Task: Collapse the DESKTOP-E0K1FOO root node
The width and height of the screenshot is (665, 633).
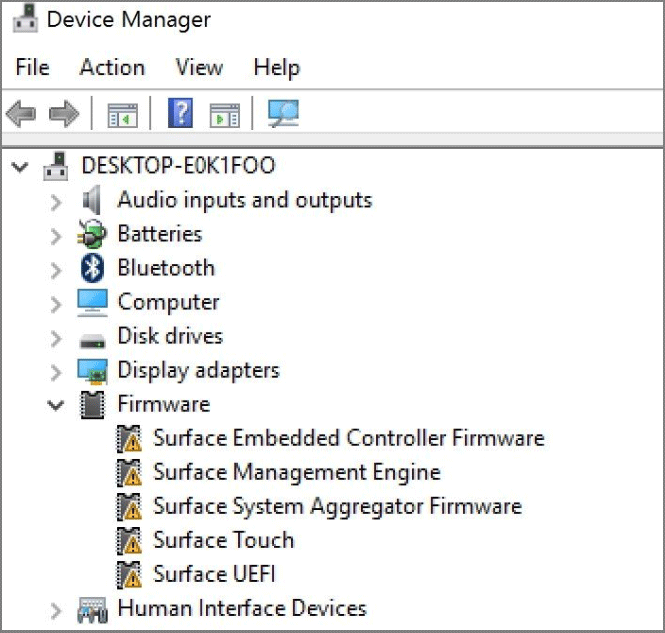Action: pyautogui.click(x=20, y=167)
